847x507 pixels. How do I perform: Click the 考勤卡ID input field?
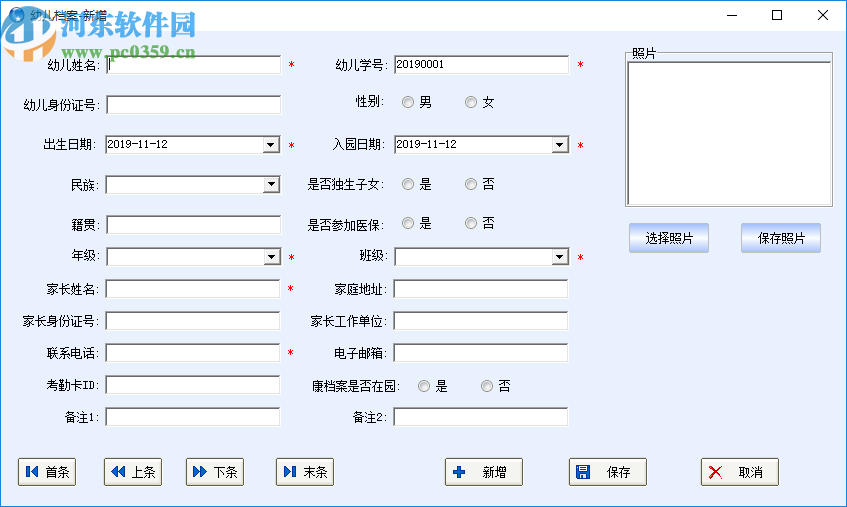coord(193,385)
